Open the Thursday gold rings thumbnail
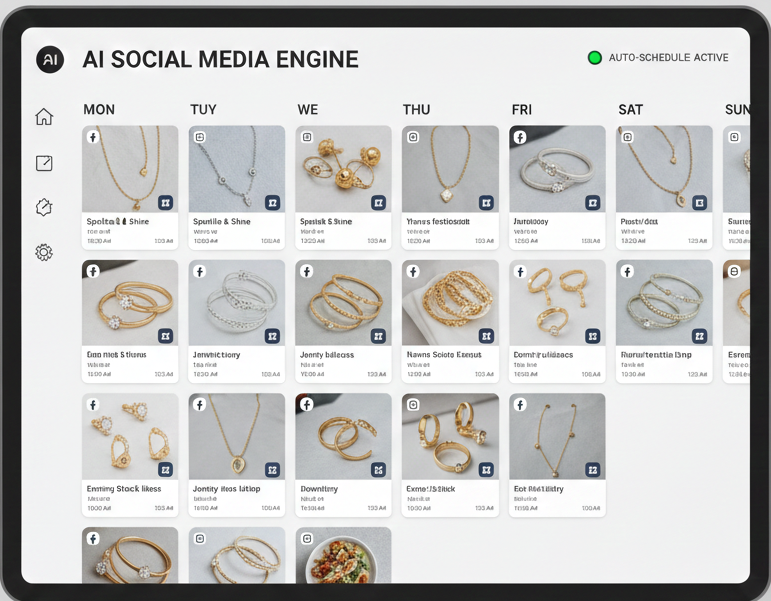This screenshot has height=601, width=771. click(450, 436)
